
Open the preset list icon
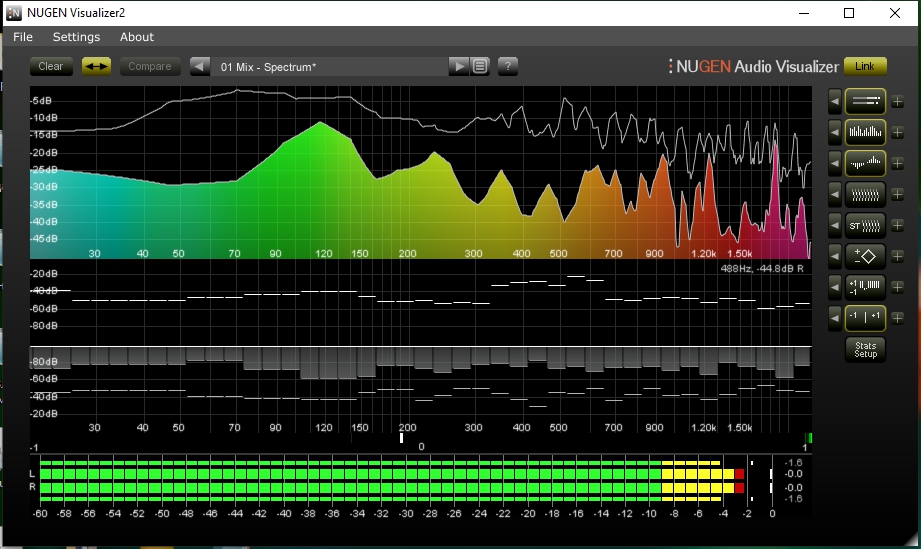tap(480, 67)
